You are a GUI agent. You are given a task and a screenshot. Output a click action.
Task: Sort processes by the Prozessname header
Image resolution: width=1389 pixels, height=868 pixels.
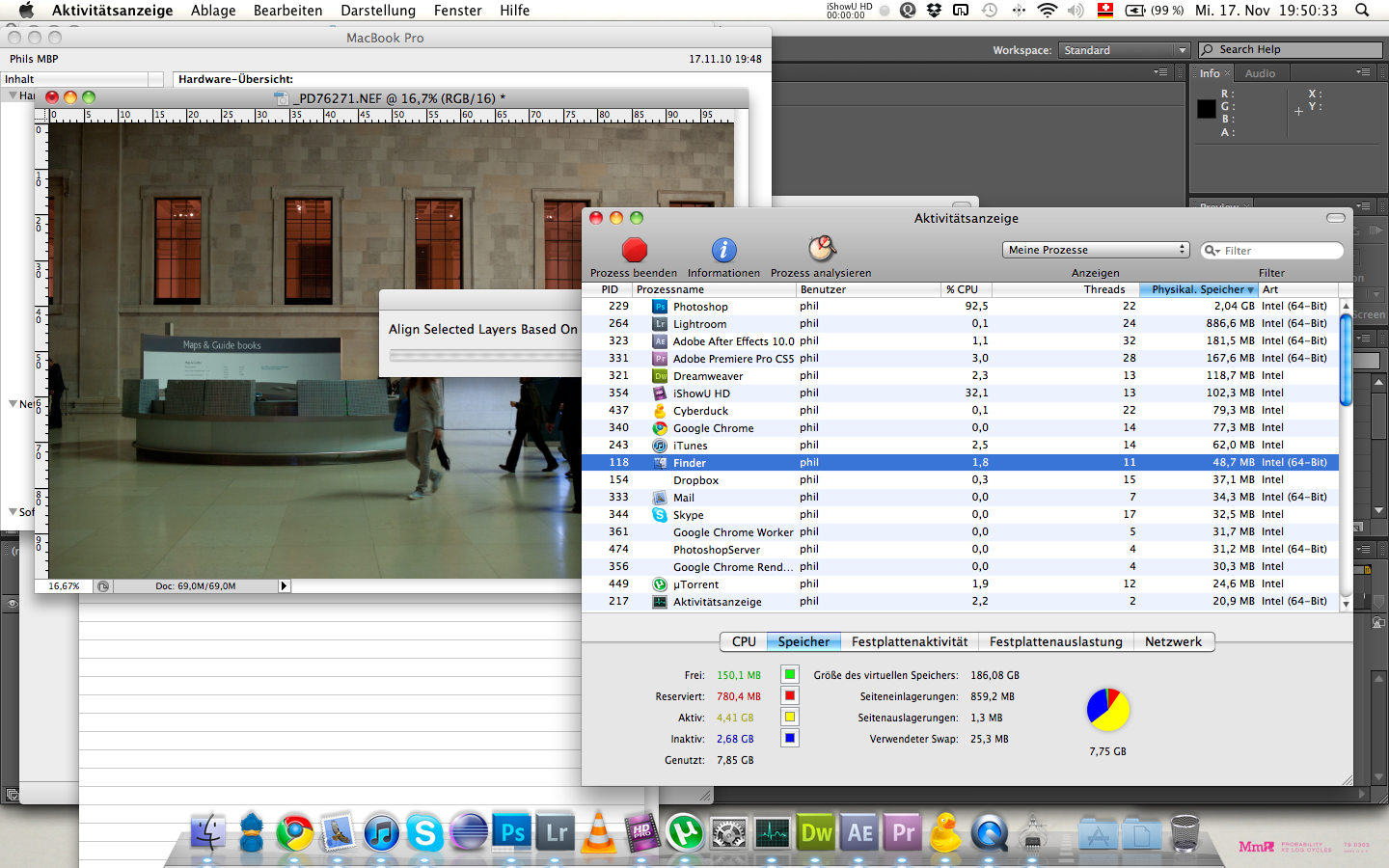(714, 289)
